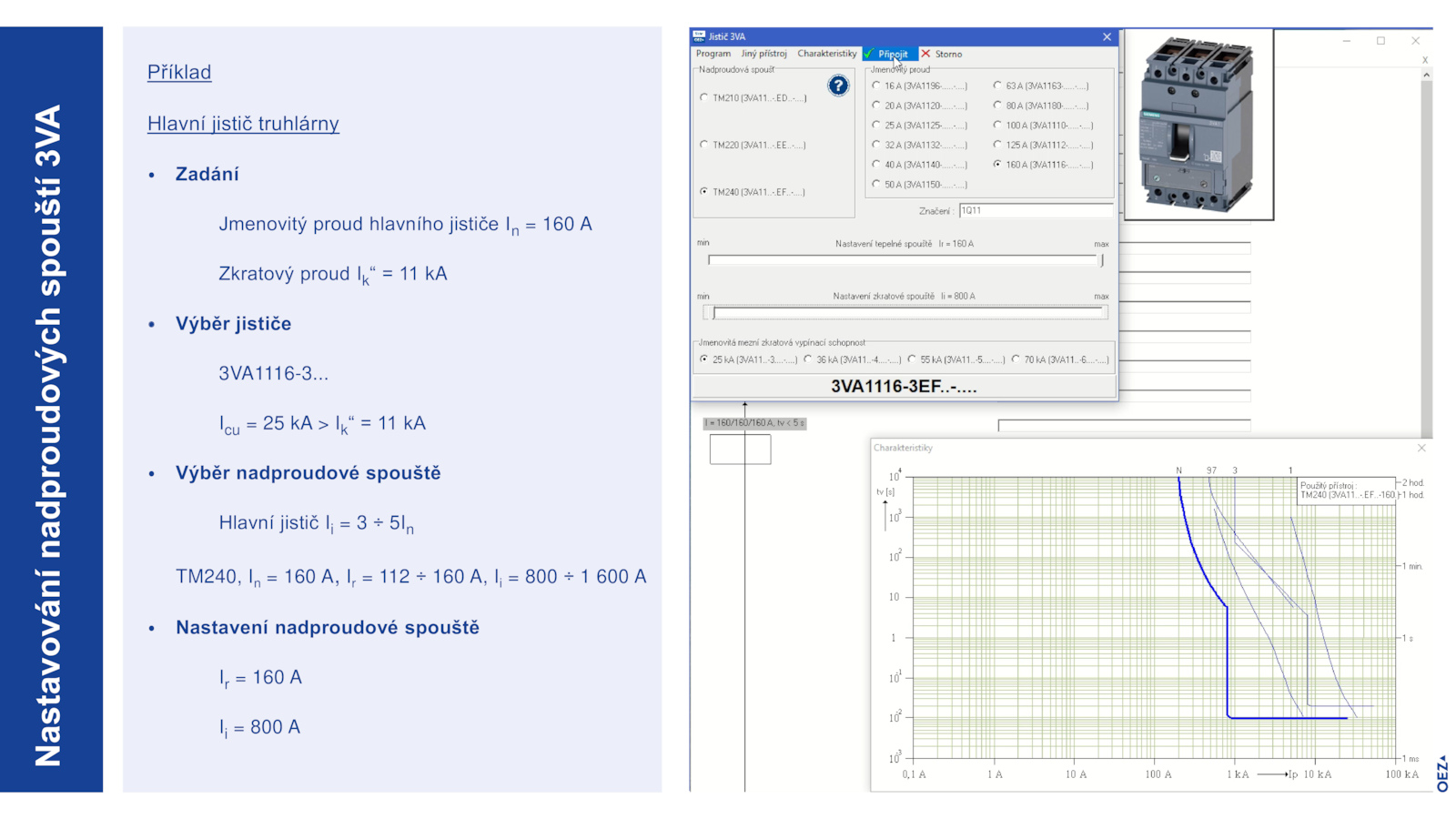
Task: Choose 20 A rated current
Action: 920,106
